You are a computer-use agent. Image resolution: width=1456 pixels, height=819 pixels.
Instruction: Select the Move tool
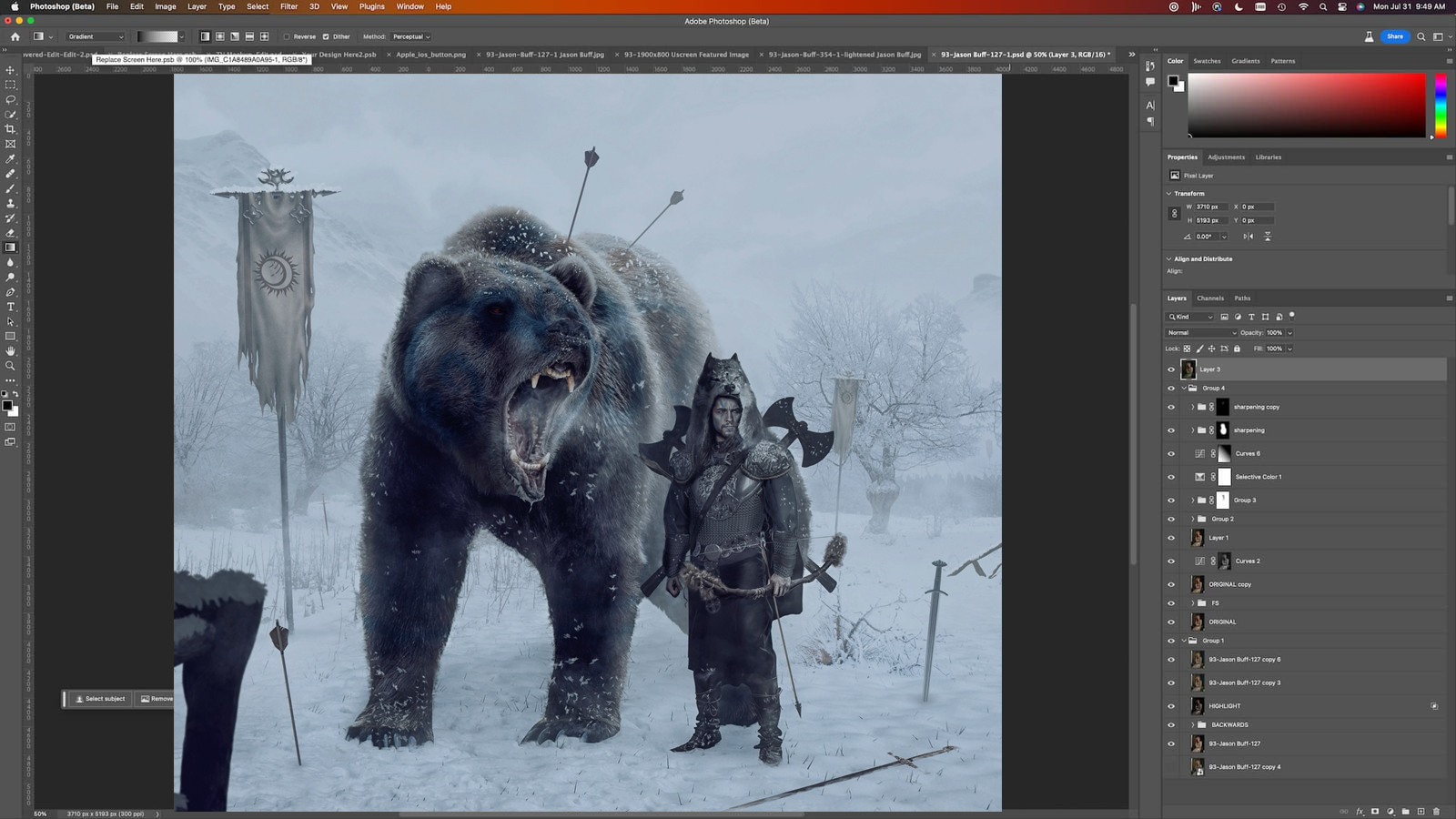(x=11, y=70)
